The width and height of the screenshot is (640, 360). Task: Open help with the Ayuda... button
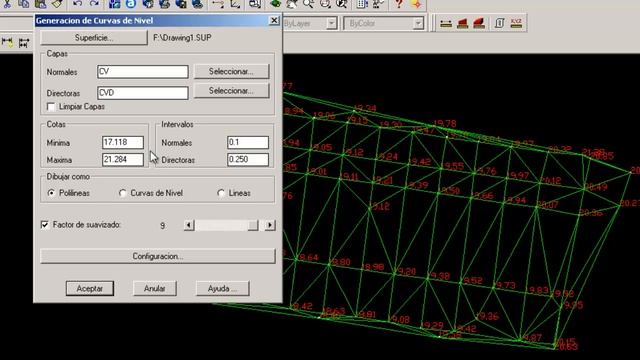point(222,288)
